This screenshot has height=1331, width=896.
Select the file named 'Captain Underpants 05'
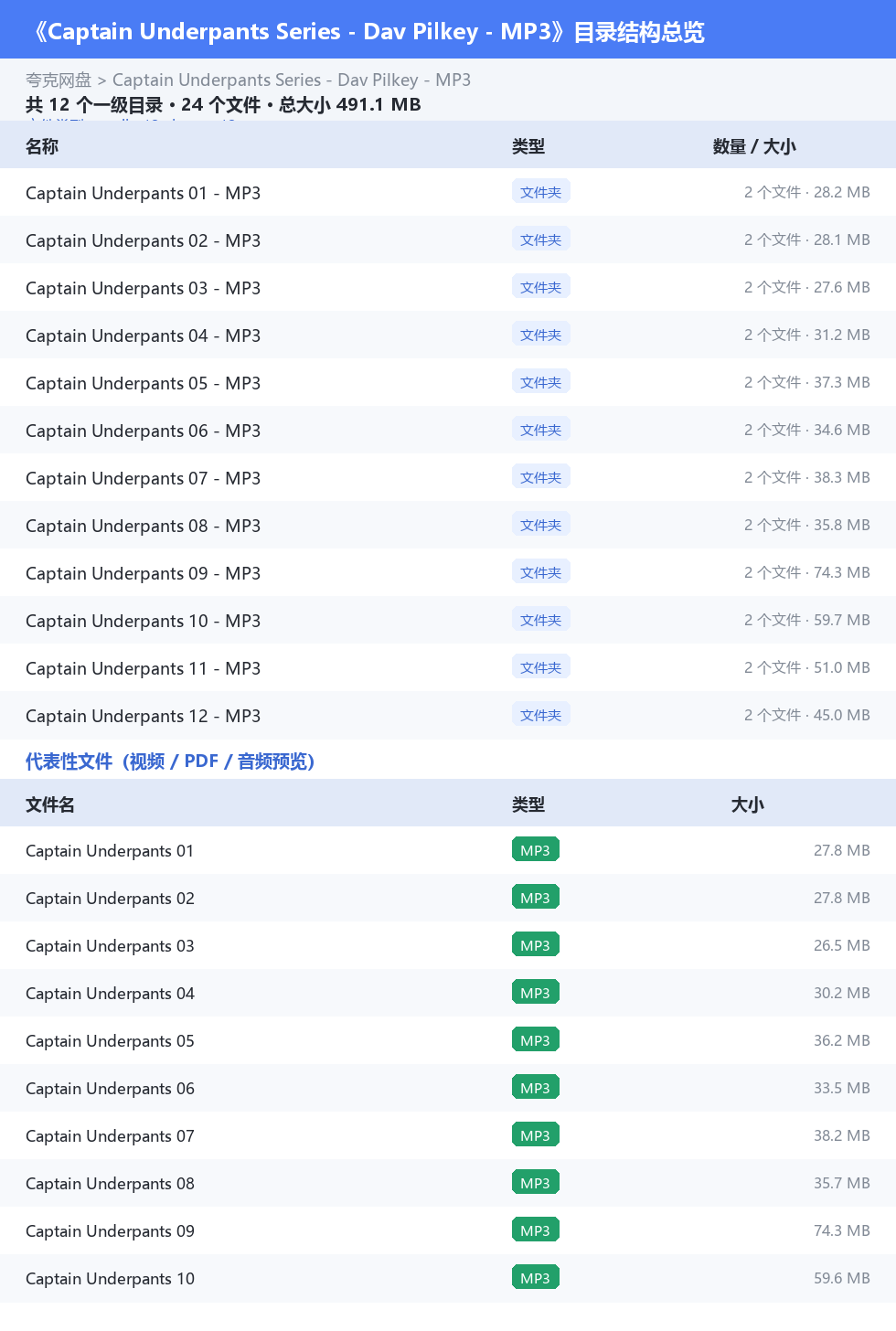110,1041
